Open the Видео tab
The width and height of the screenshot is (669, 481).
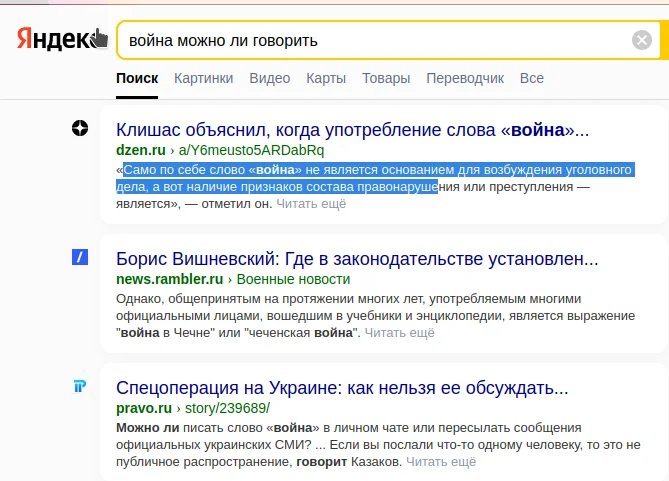[x=270, y=79]
